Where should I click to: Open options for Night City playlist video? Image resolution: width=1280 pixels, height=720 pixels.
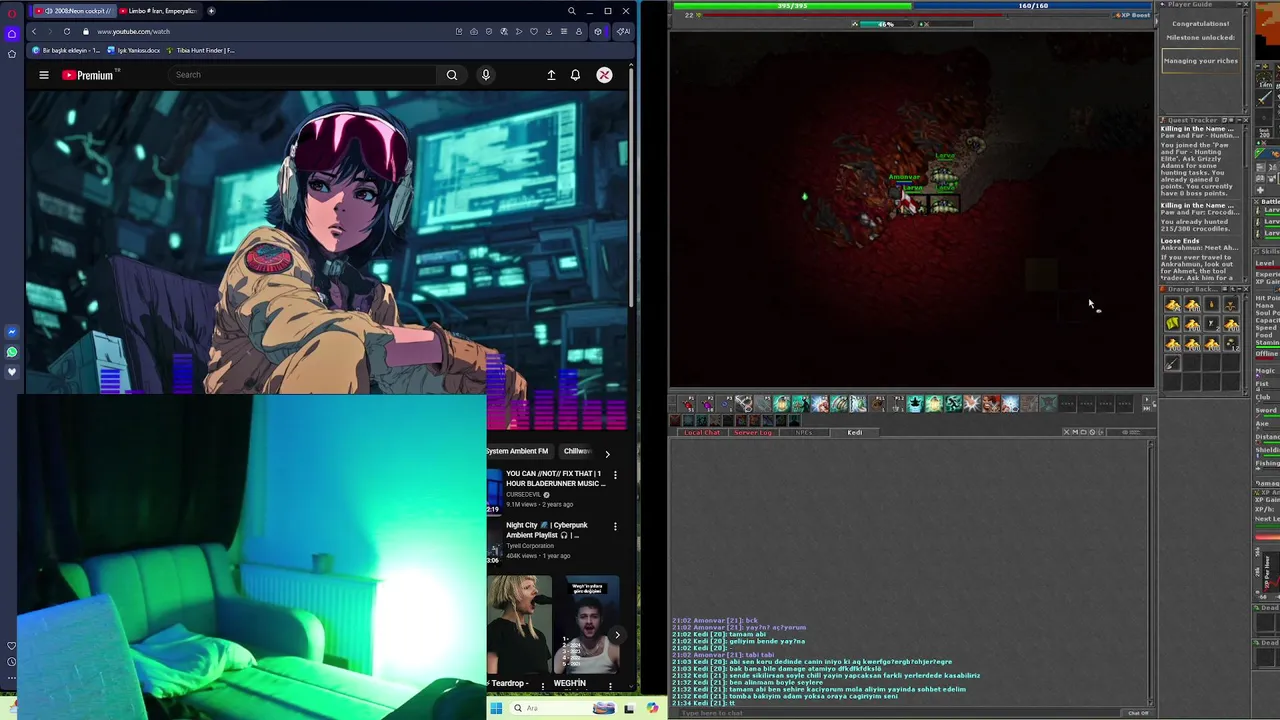click(x=615, y=526)
